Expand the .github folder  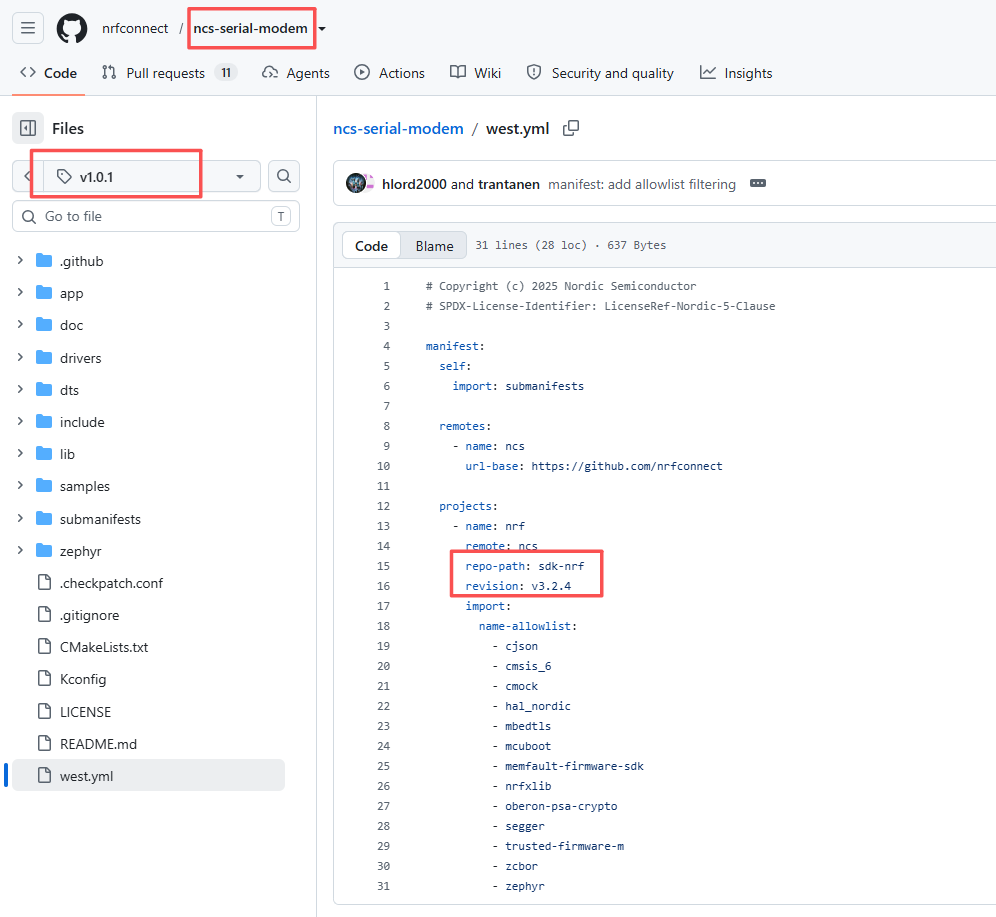[20, 260]
